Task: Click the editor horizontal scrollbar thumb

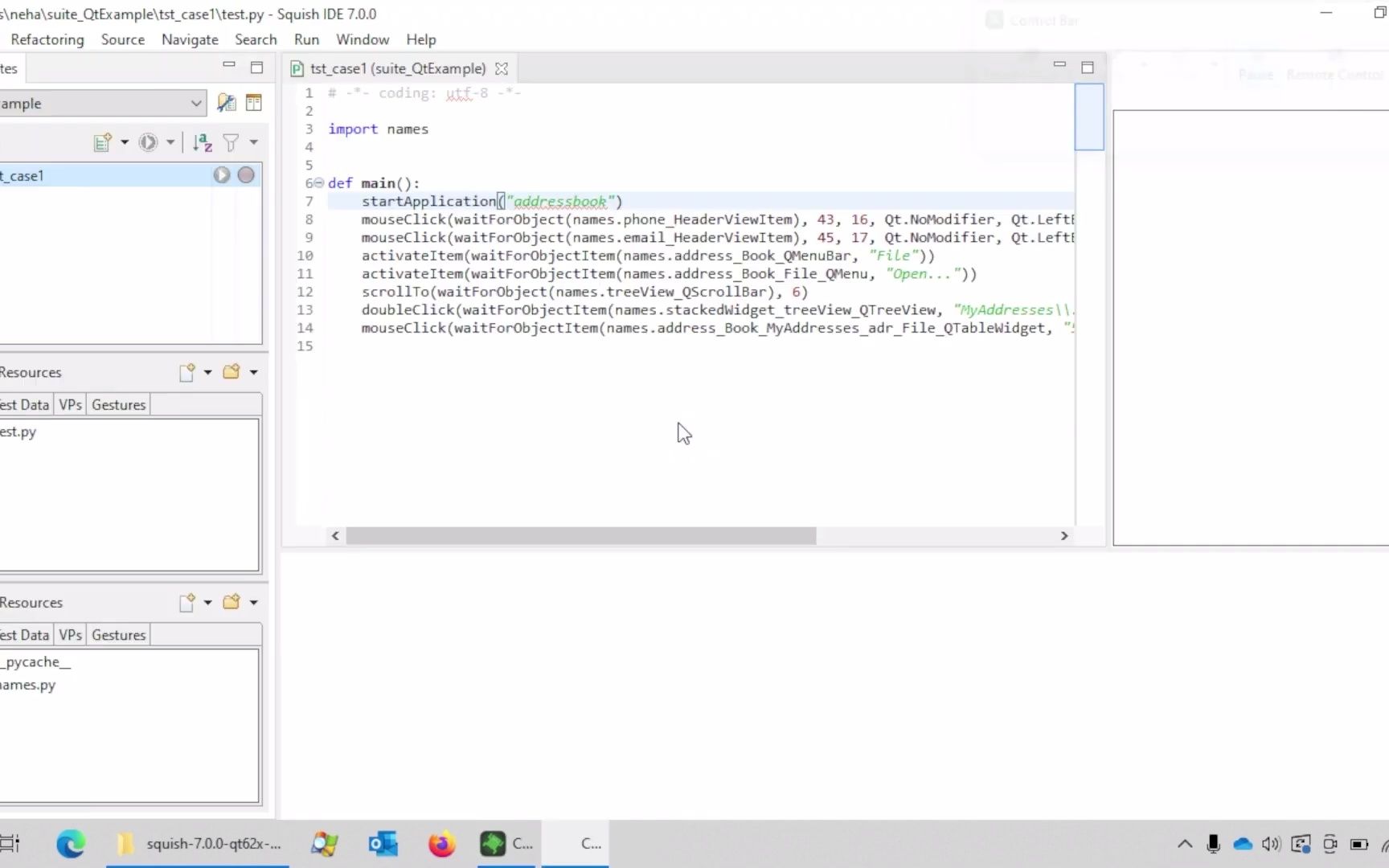Action: pos(581,536)
